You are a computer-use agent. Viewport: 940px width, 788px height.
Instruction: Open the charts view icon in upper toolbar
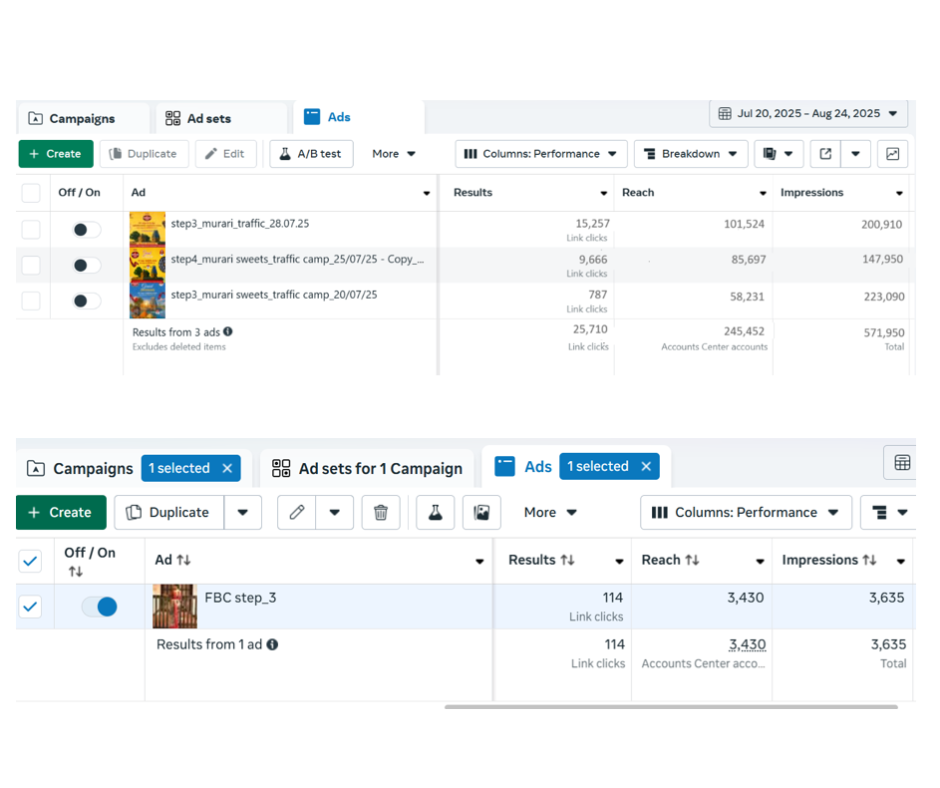point(892,154)
